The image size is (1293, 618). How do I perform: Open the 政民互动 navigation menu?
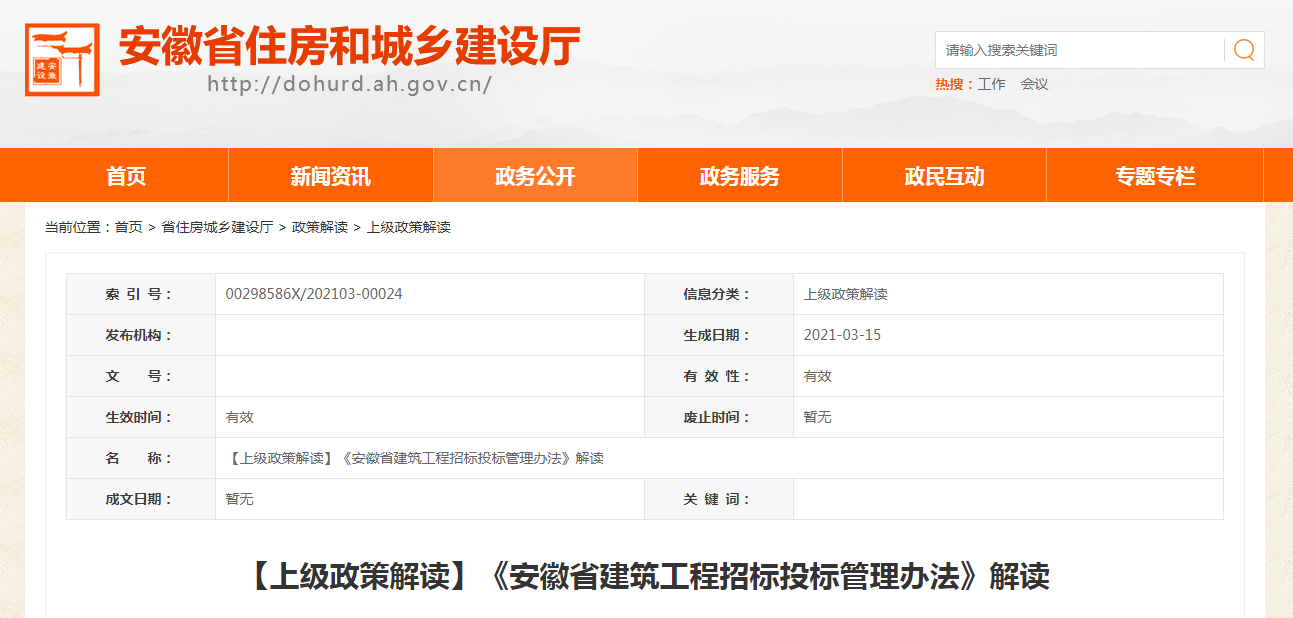[x=944, y=176]
